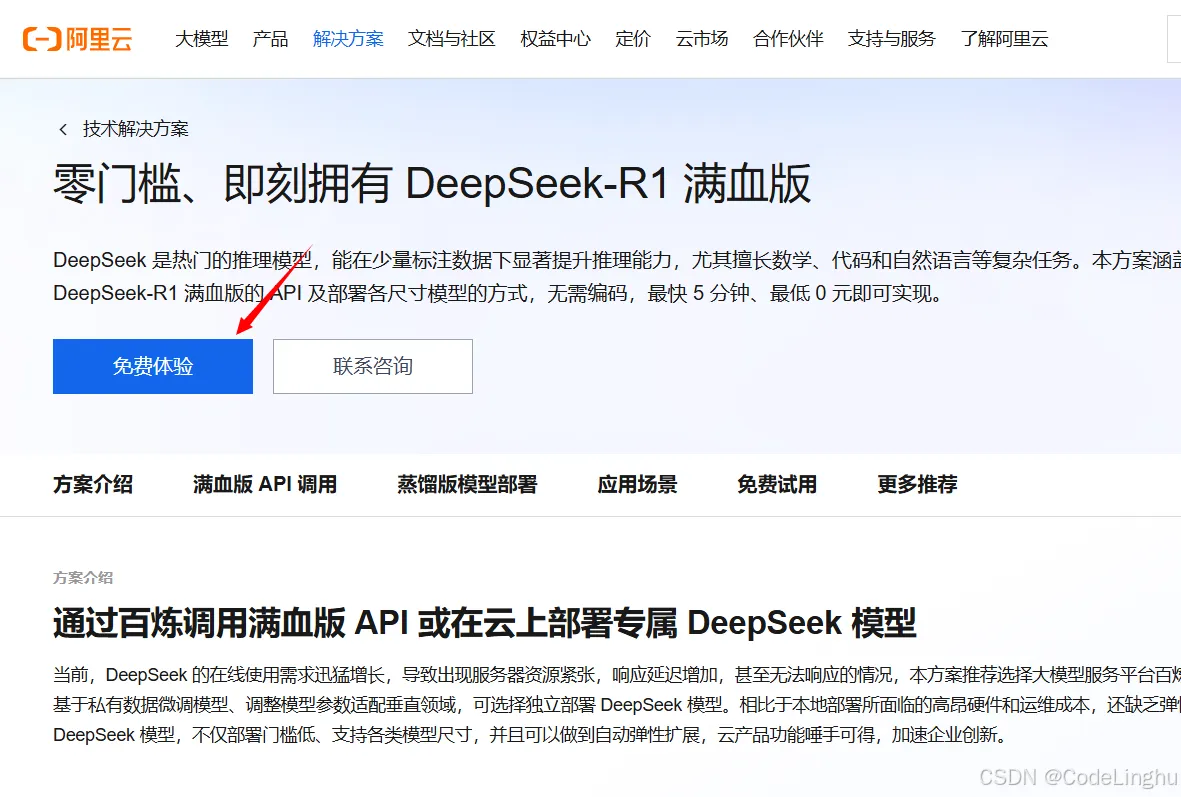Switch to the 方案介绍 tab

(93, 484)
